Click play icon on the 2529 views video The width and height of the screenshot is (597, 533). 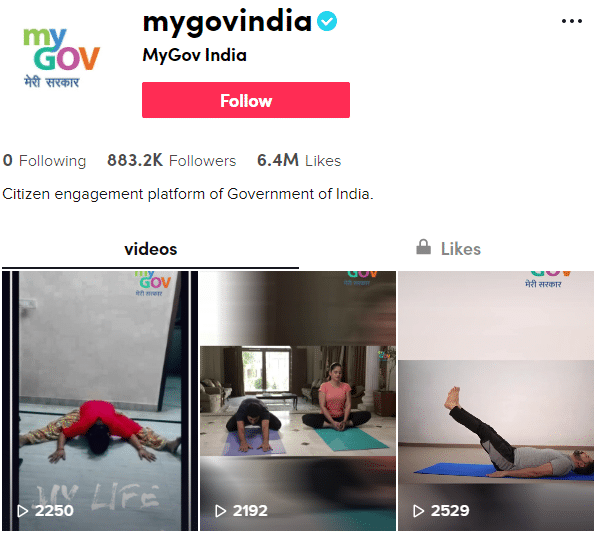point(418,511)
